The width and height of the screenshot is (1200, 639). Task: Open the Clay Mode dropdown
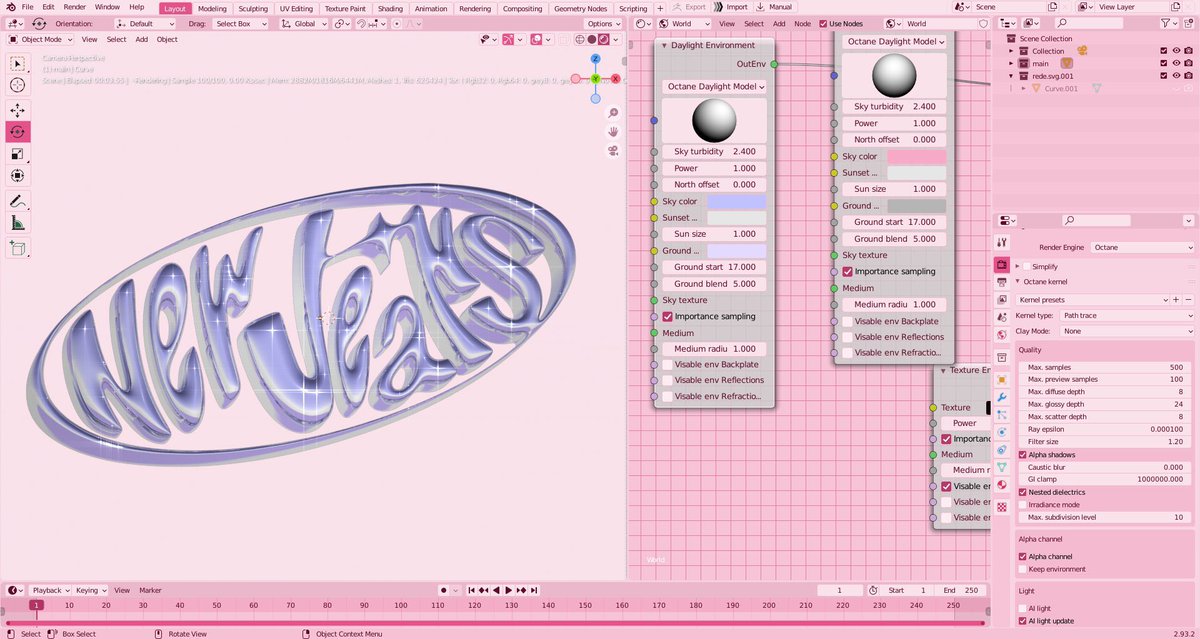[1128, 331]
